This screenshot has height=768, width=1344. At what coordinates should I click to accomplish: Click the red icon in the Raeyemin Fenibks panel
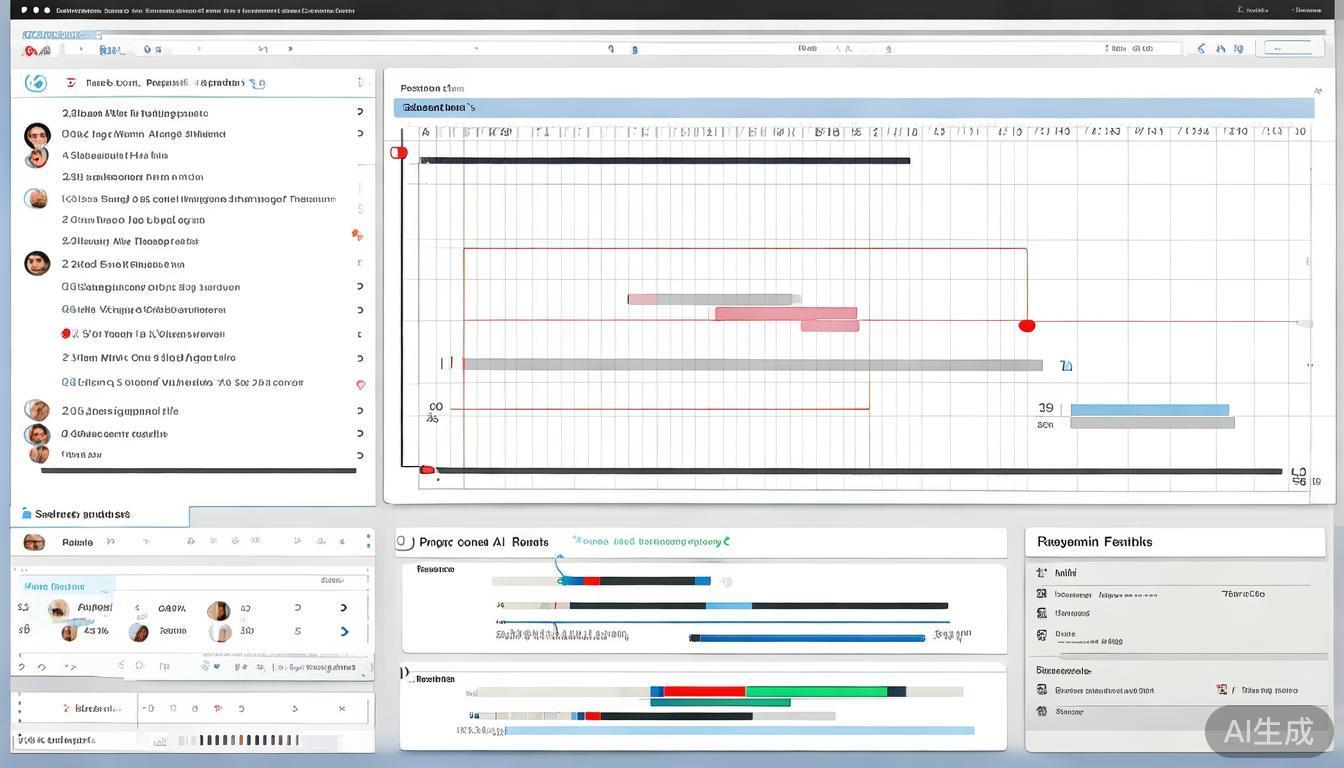pyautogui.click(x=1222, y=690)
